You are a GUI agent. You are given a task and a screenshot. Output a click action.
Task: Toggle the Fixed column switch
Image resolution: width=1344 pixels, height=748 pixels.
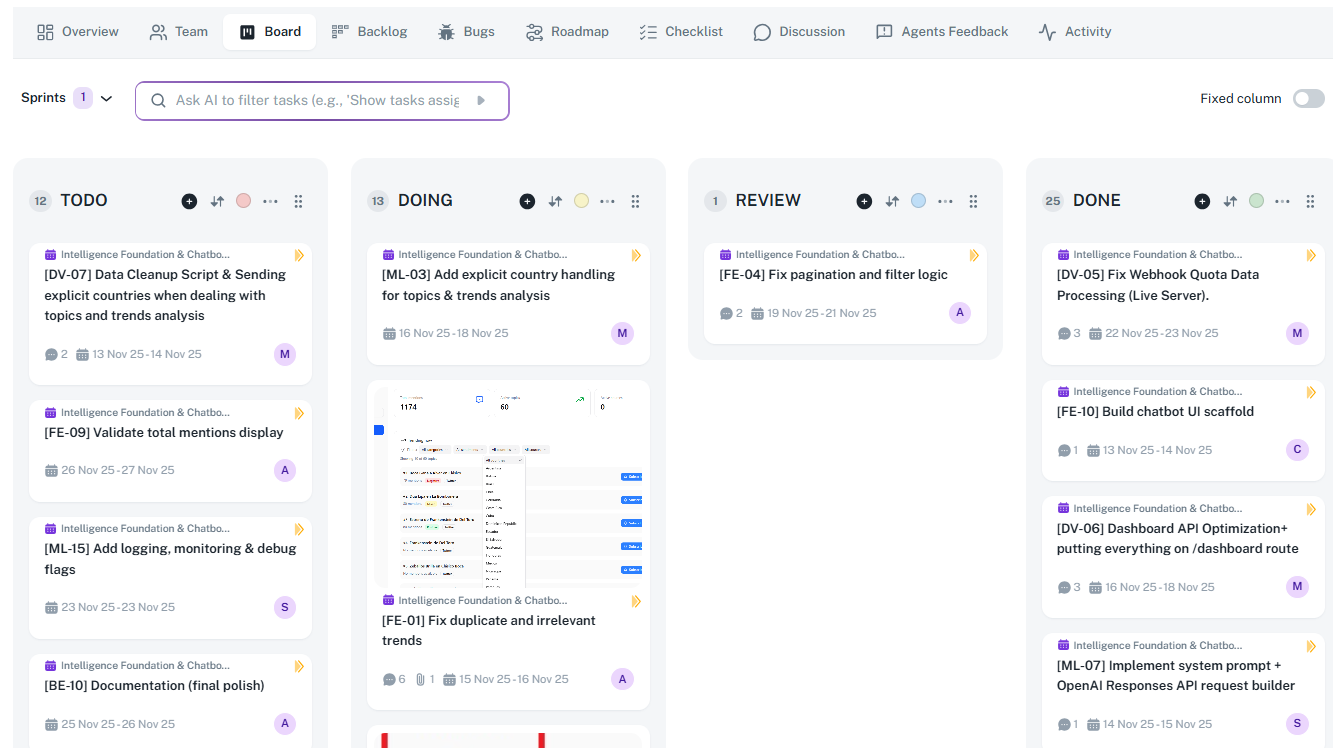click(x=1308, y=98)
